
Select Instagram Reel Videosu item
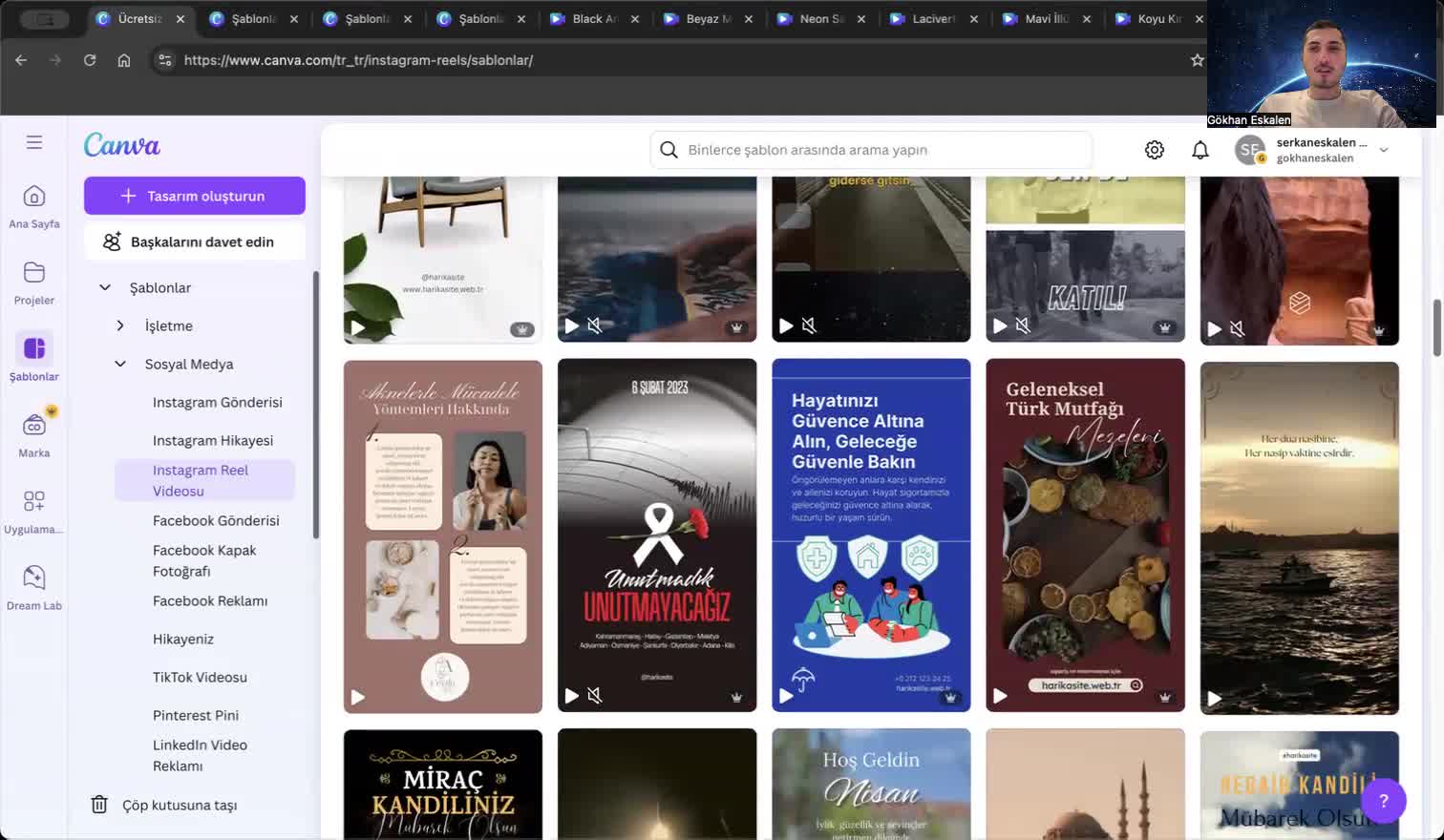(204, 480)
